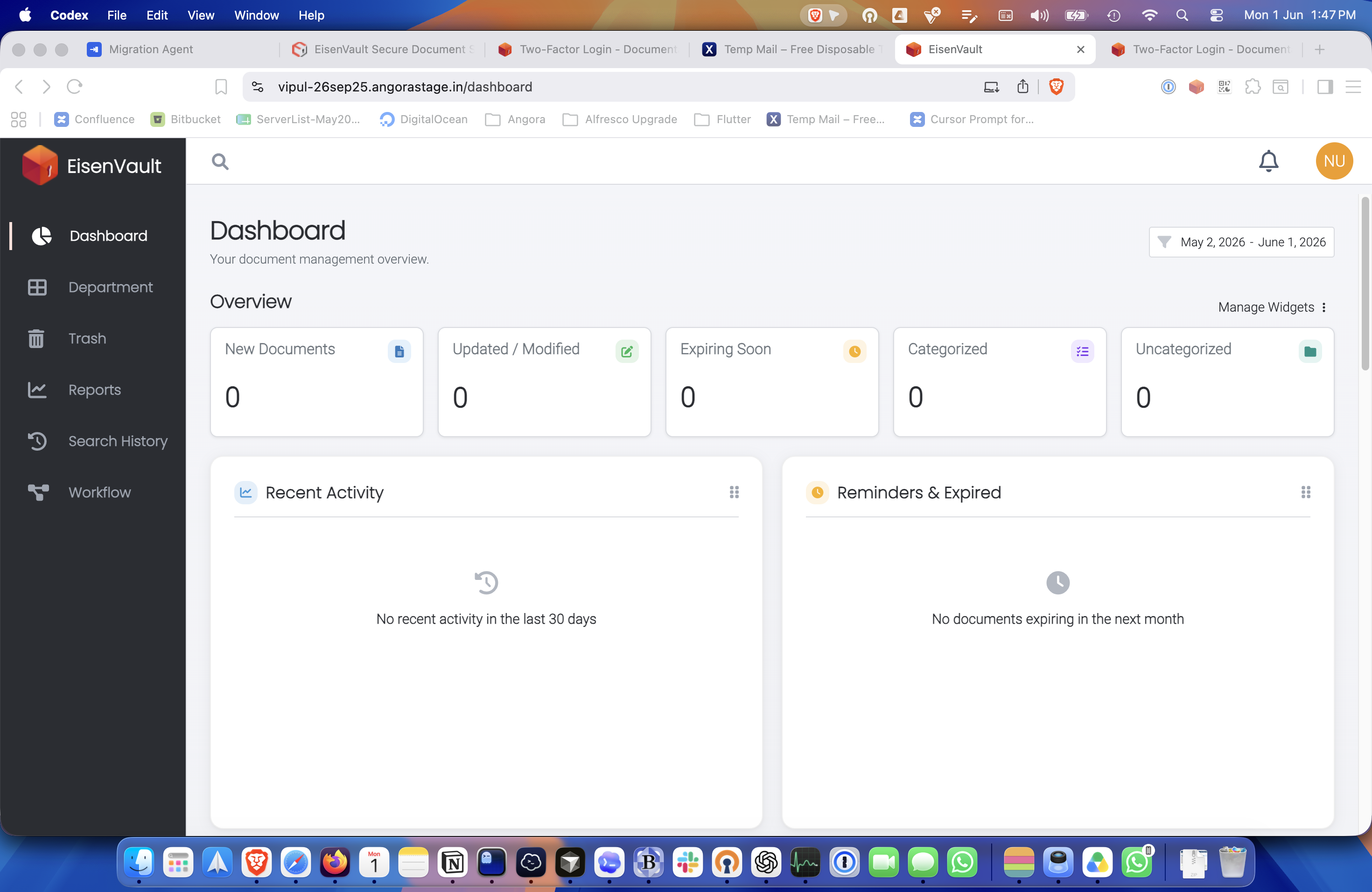Select the Uncategorized overview card

coord(1227,382)
